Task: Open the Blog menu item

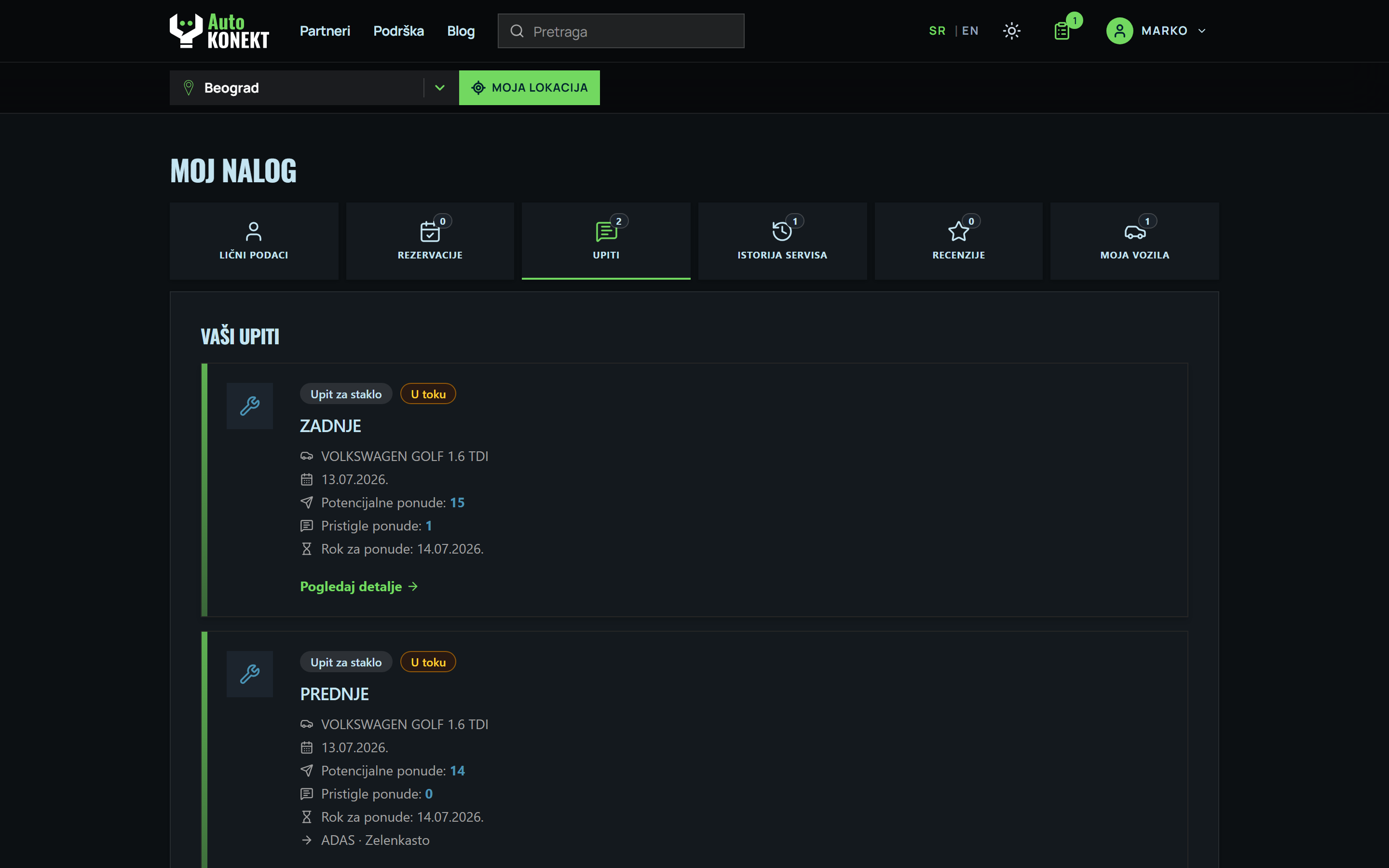Action: (461, 31)
